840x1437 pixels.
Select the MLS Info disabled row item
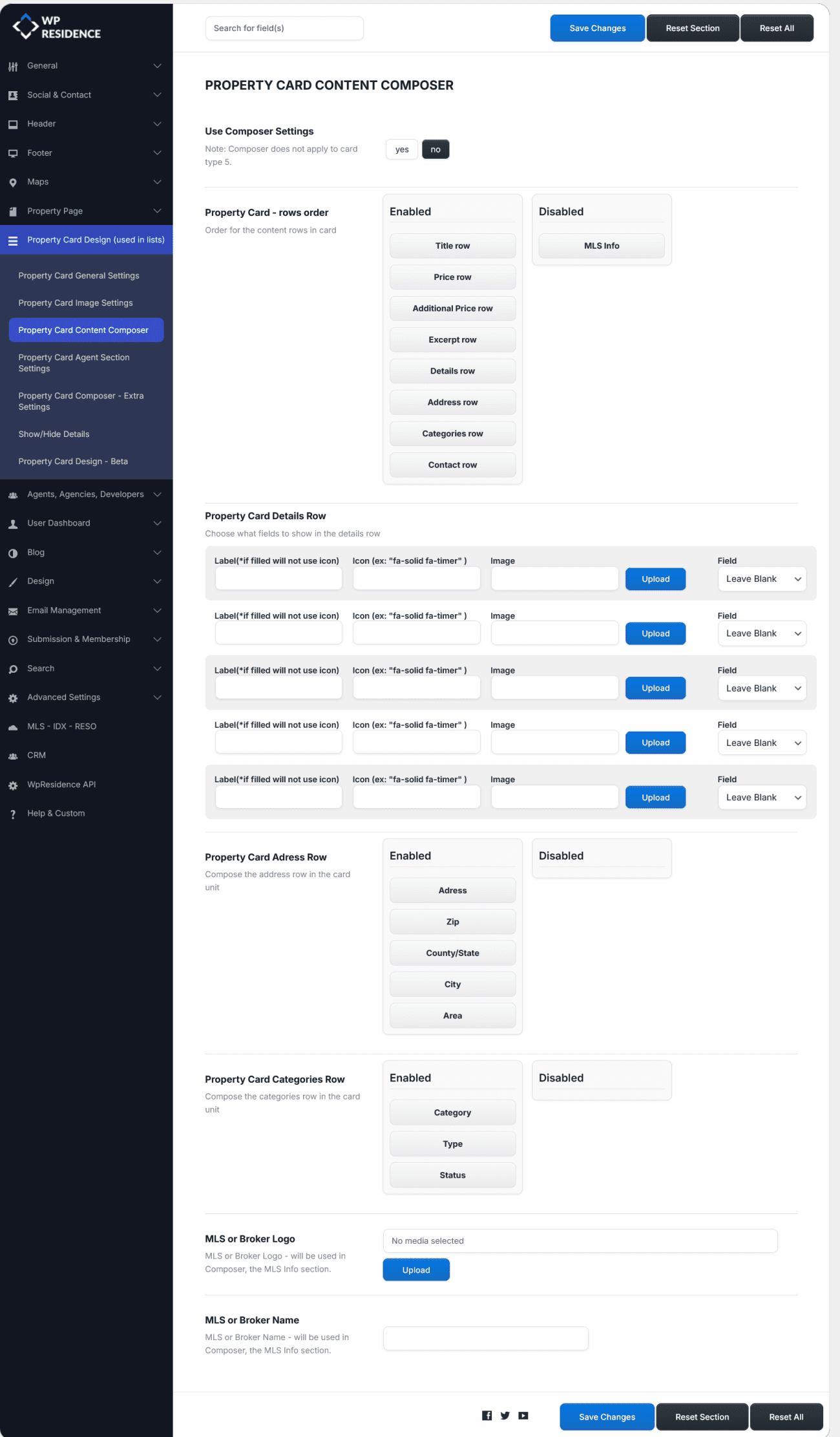point(601,246)
